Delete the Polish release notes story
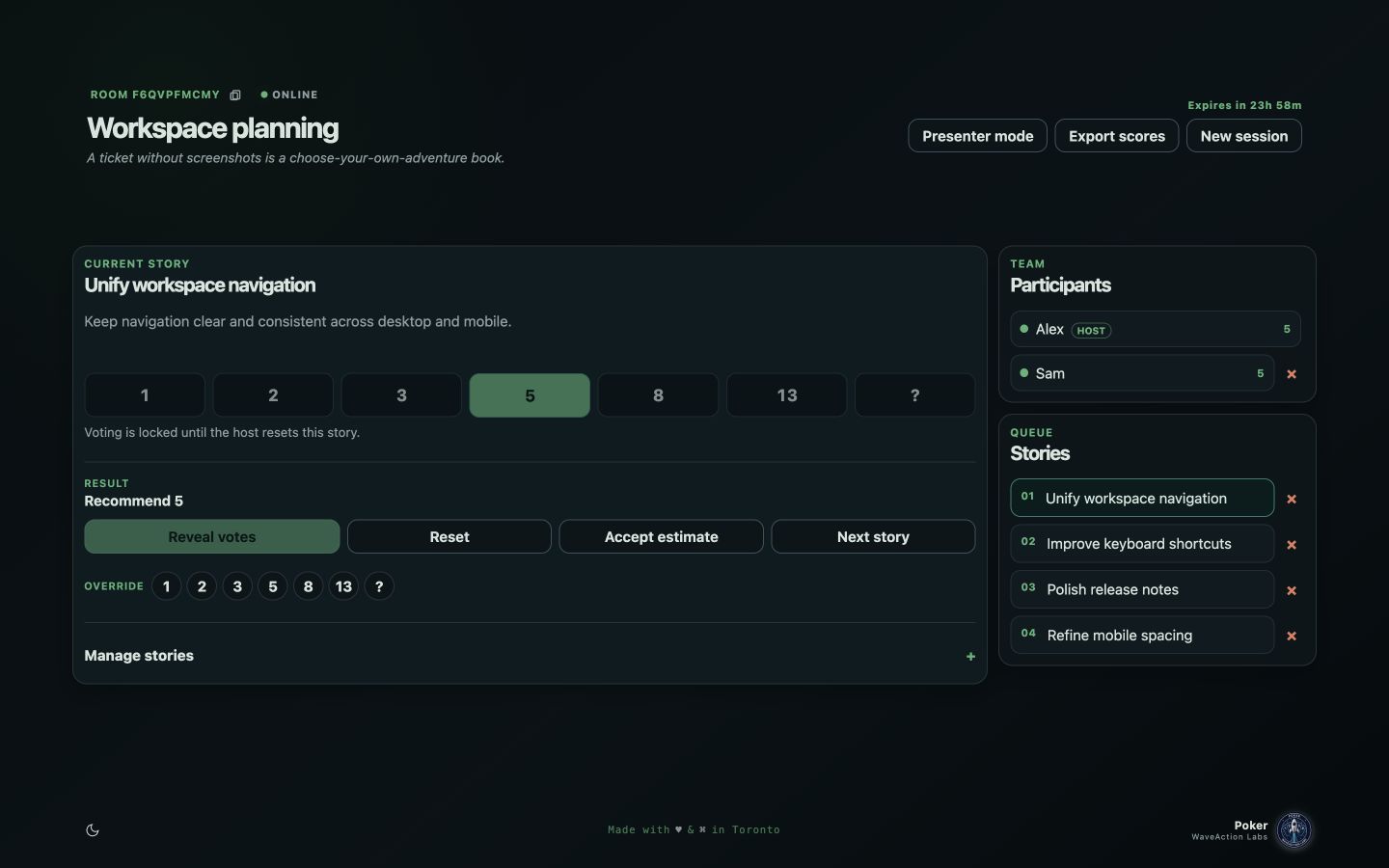The image size is (1389, 868). pyautogui.click(x=1292, y=590)
